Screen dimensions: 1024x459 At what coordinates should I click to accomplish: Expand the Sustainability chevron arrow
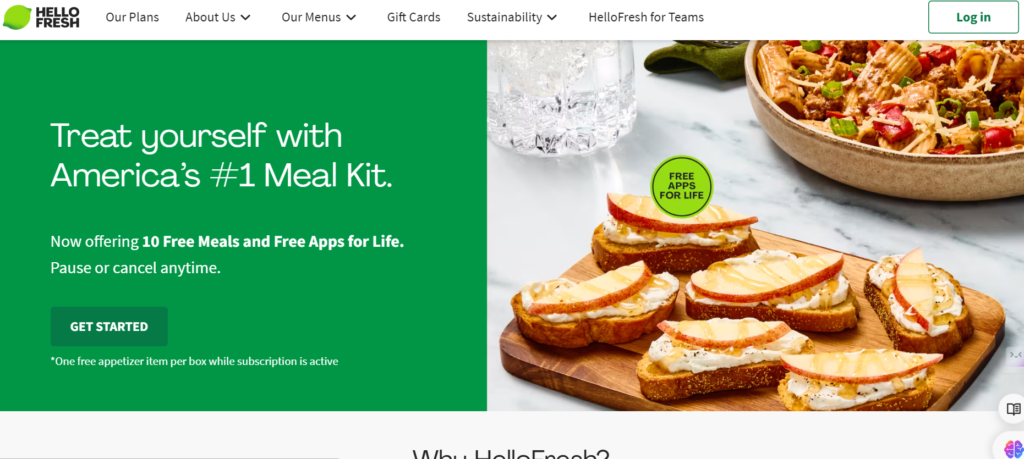[552, 18]
